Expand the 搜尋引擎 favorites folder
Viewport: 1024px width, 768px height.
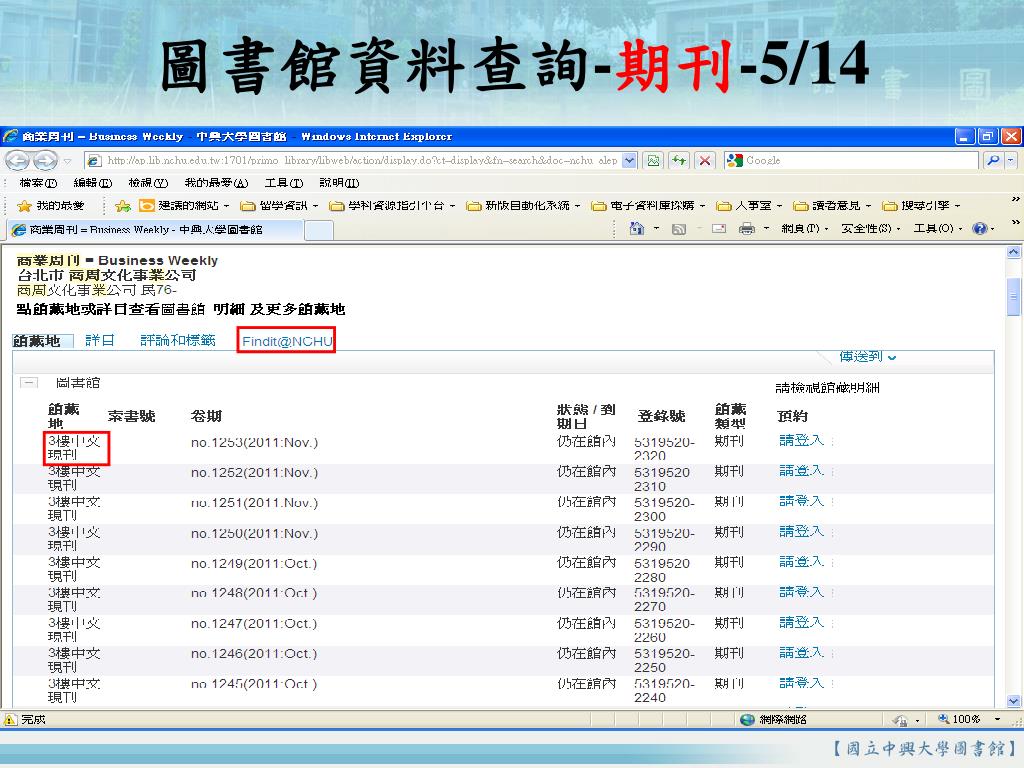[x=921, y=206]
